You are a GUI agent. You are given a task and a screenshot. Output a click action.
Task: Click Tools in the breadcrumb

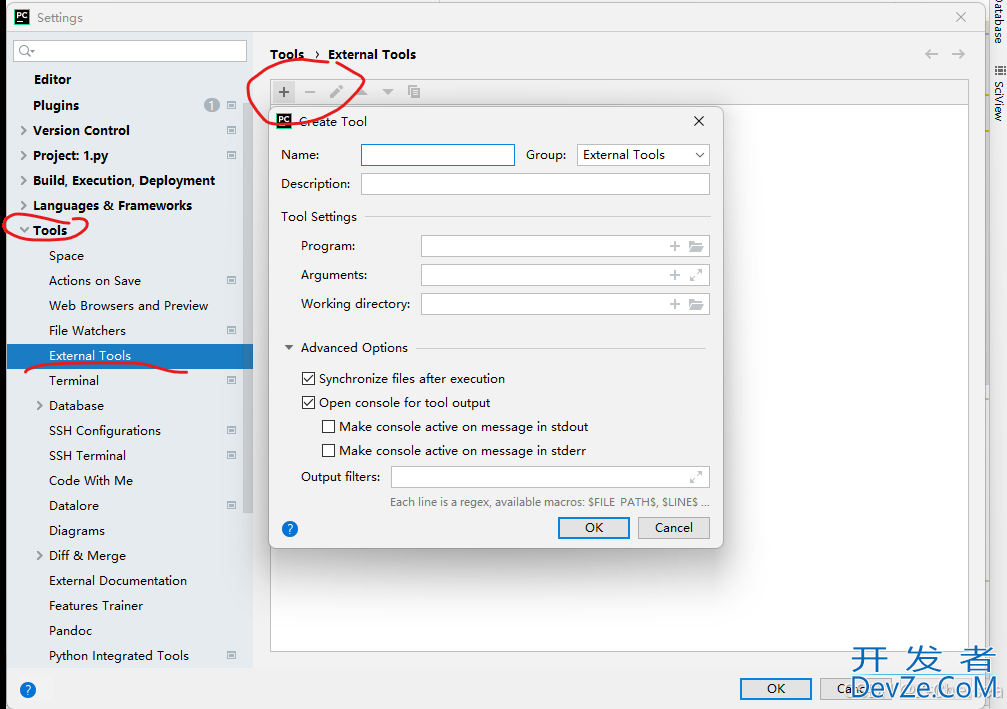click(x=287, y=55)
